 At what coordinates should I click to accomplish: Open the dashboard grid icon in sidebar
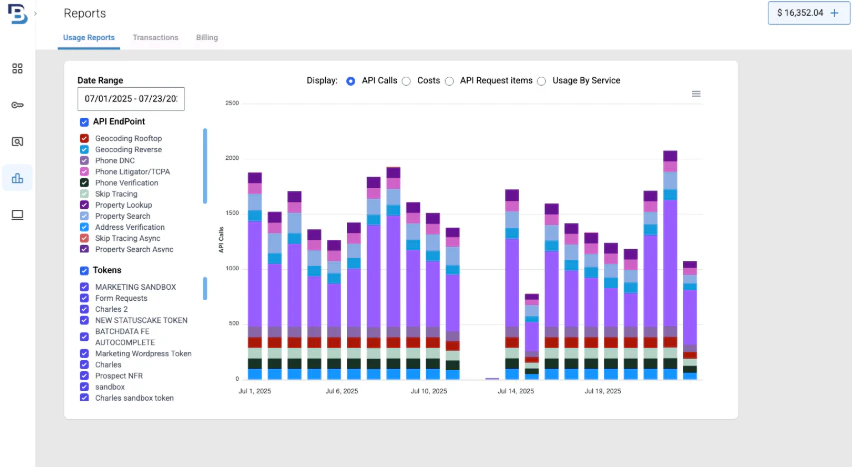coord(17,69)
